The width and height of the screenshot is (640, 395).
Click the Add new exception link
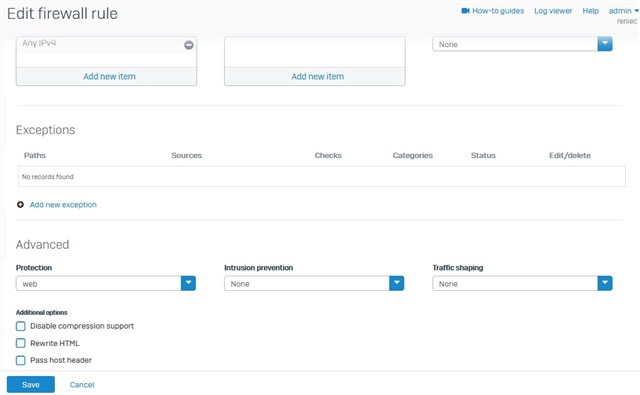click(x=63, y=205)
